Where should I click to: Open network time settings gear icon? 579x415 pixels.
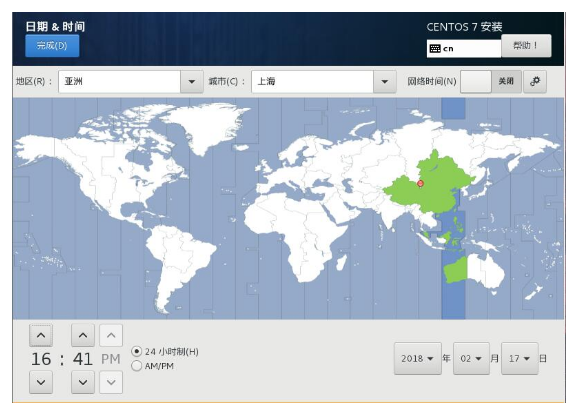coord(535,81)
